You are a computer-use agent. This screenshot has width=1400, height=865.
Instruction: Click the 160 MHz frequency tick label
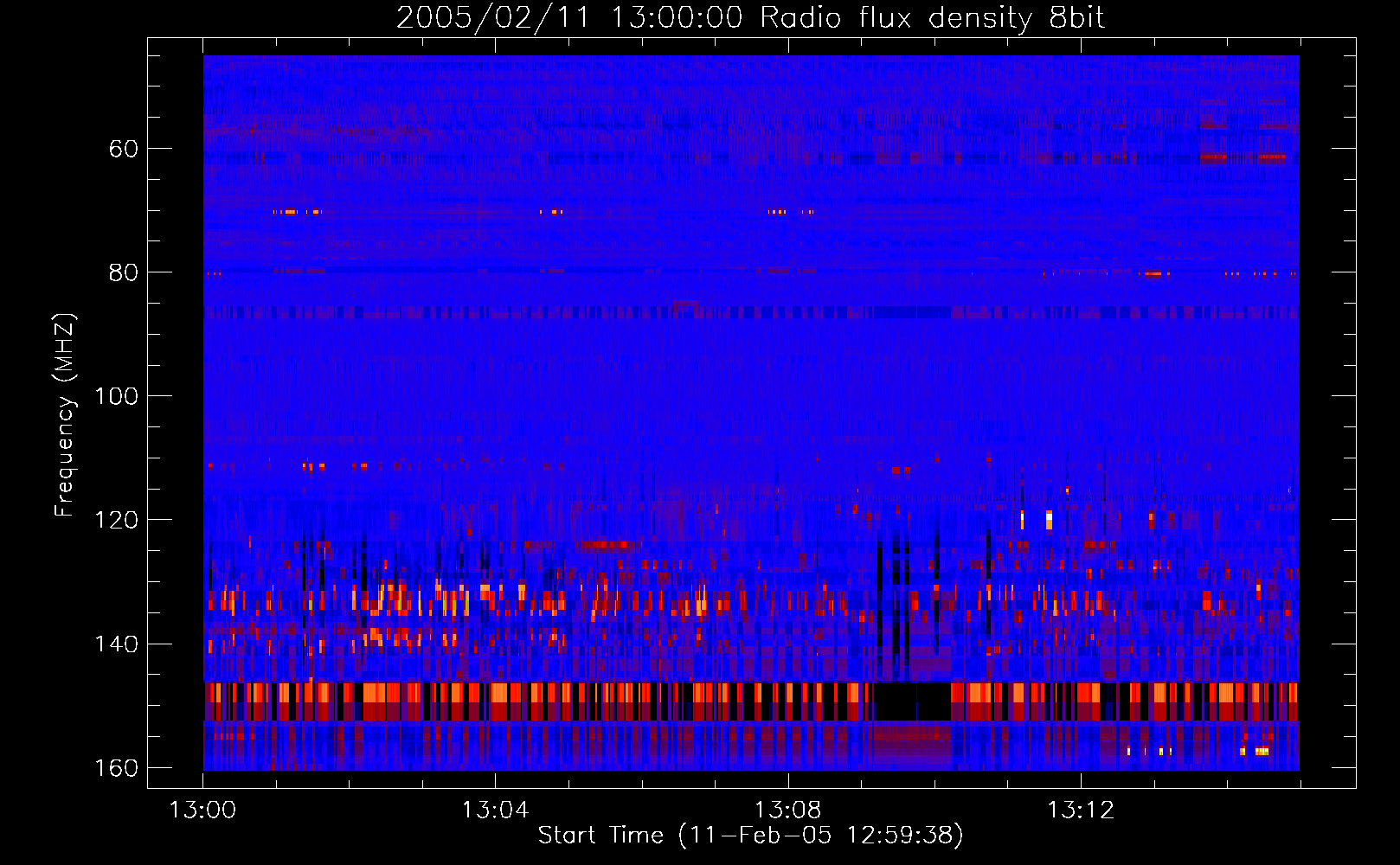pyautogui.click(x=116, y=768)
